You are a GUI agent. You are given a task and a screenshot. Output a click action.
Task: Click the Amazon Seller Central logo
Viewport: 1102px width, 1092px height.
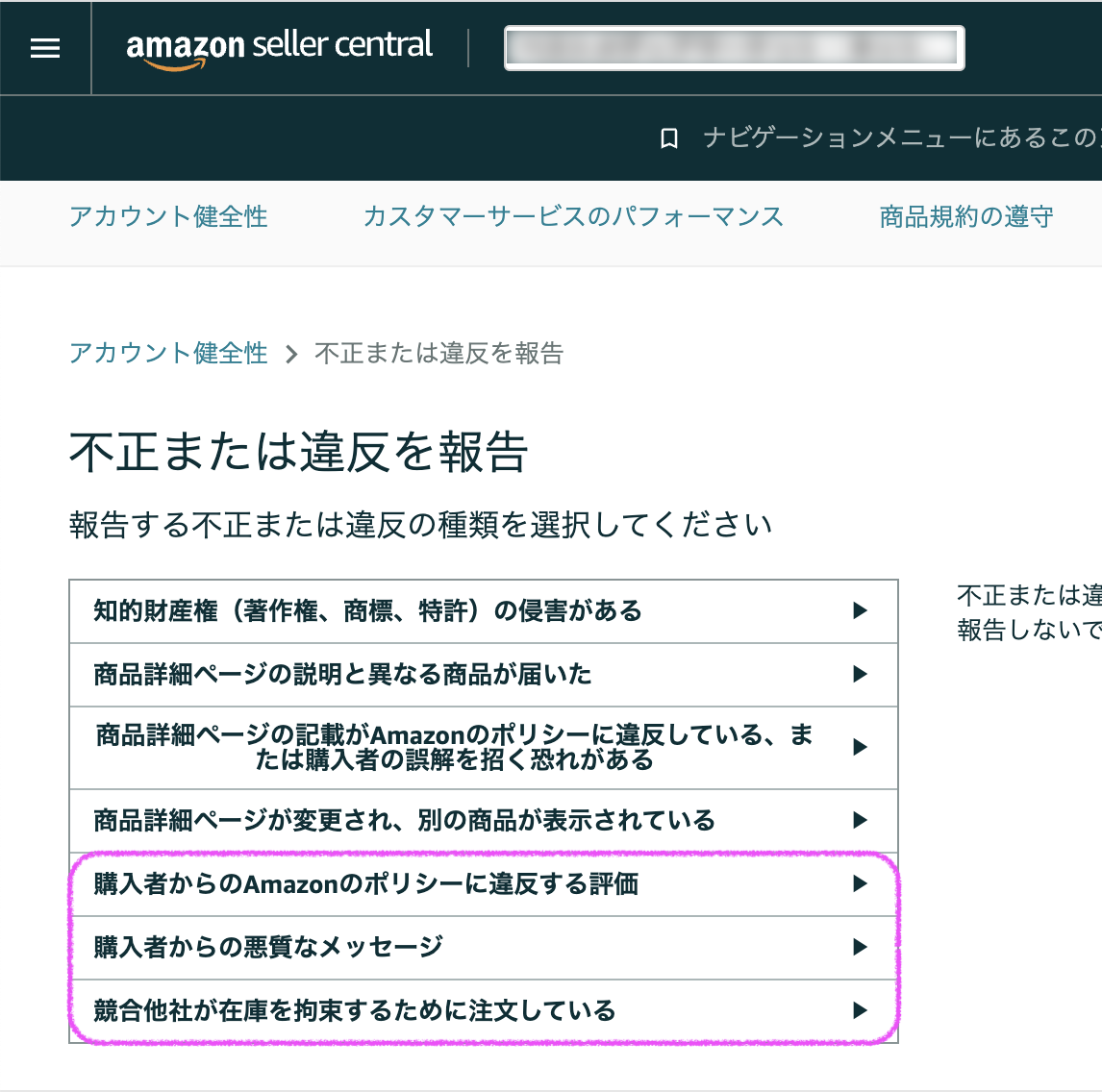coord(279,48)
